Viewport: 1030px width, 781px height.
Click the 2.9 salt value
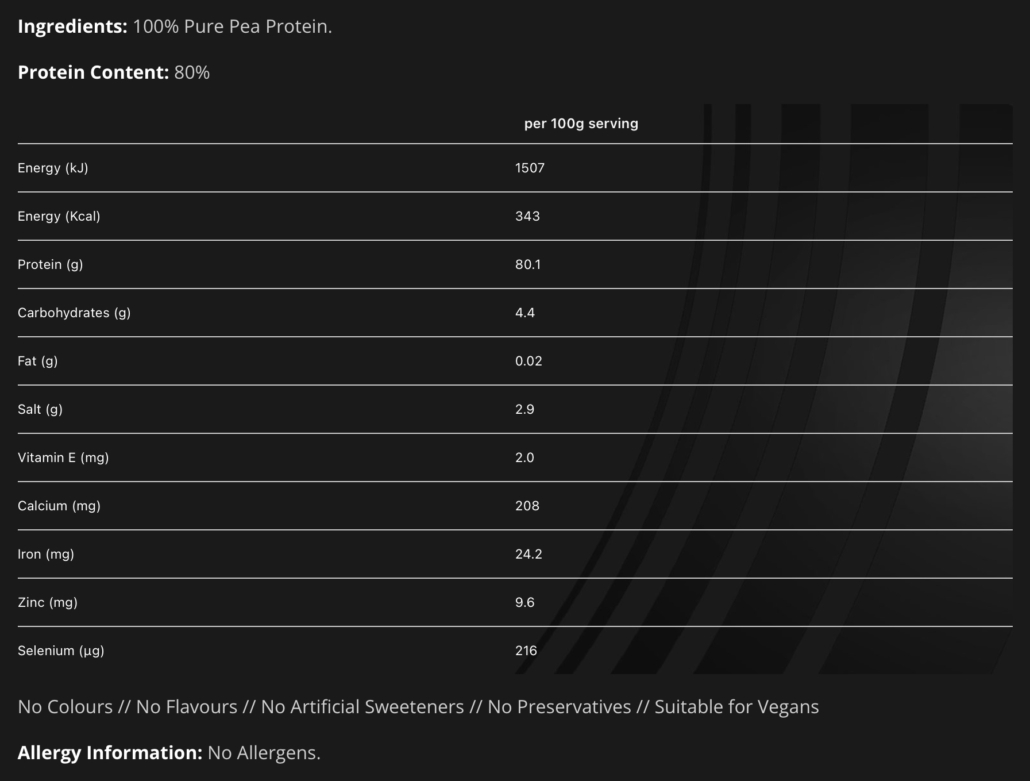point(525,409)
